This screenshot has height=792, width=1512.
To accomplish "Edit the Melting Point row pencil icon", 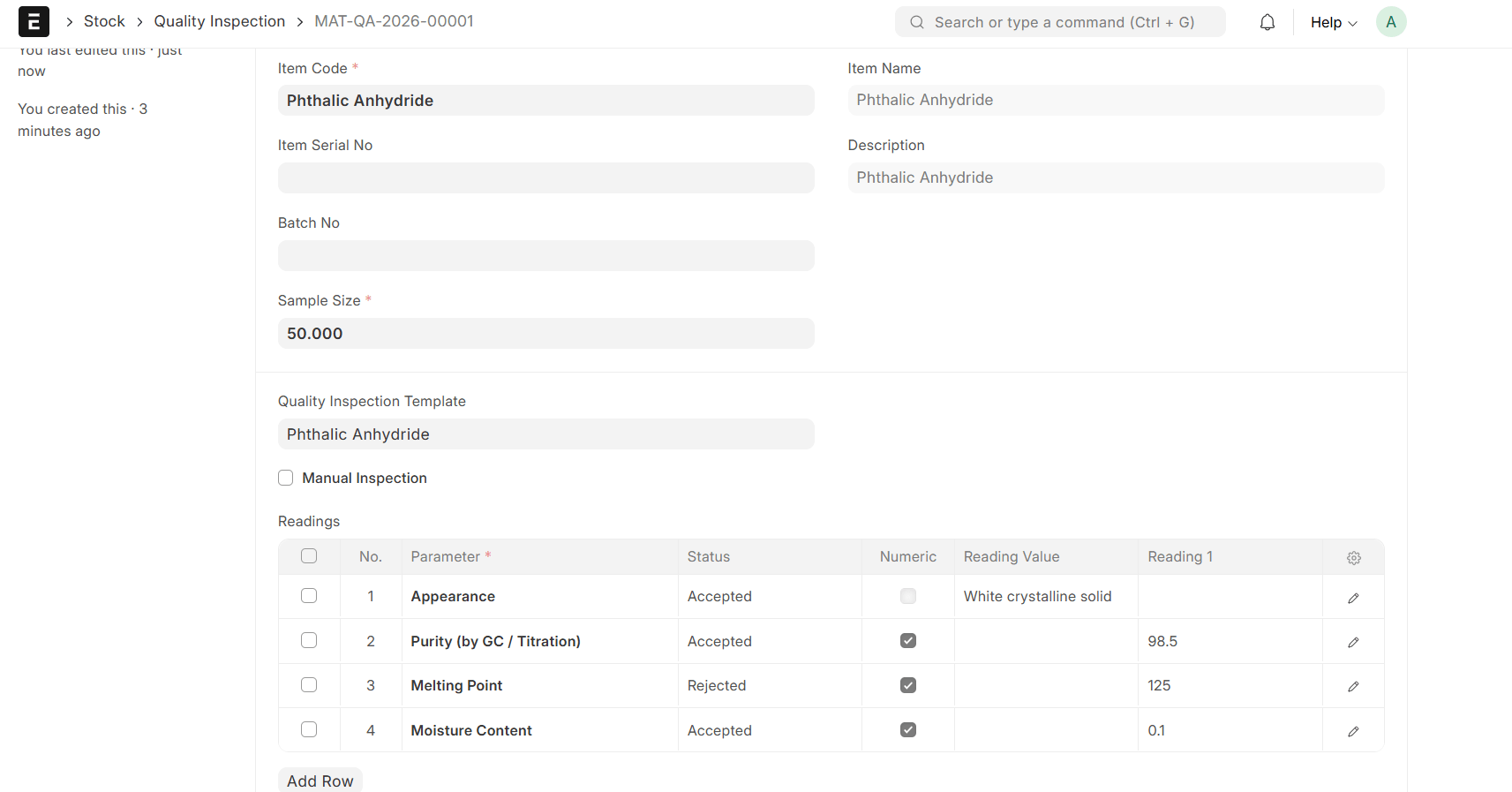I will point(1353,686).
